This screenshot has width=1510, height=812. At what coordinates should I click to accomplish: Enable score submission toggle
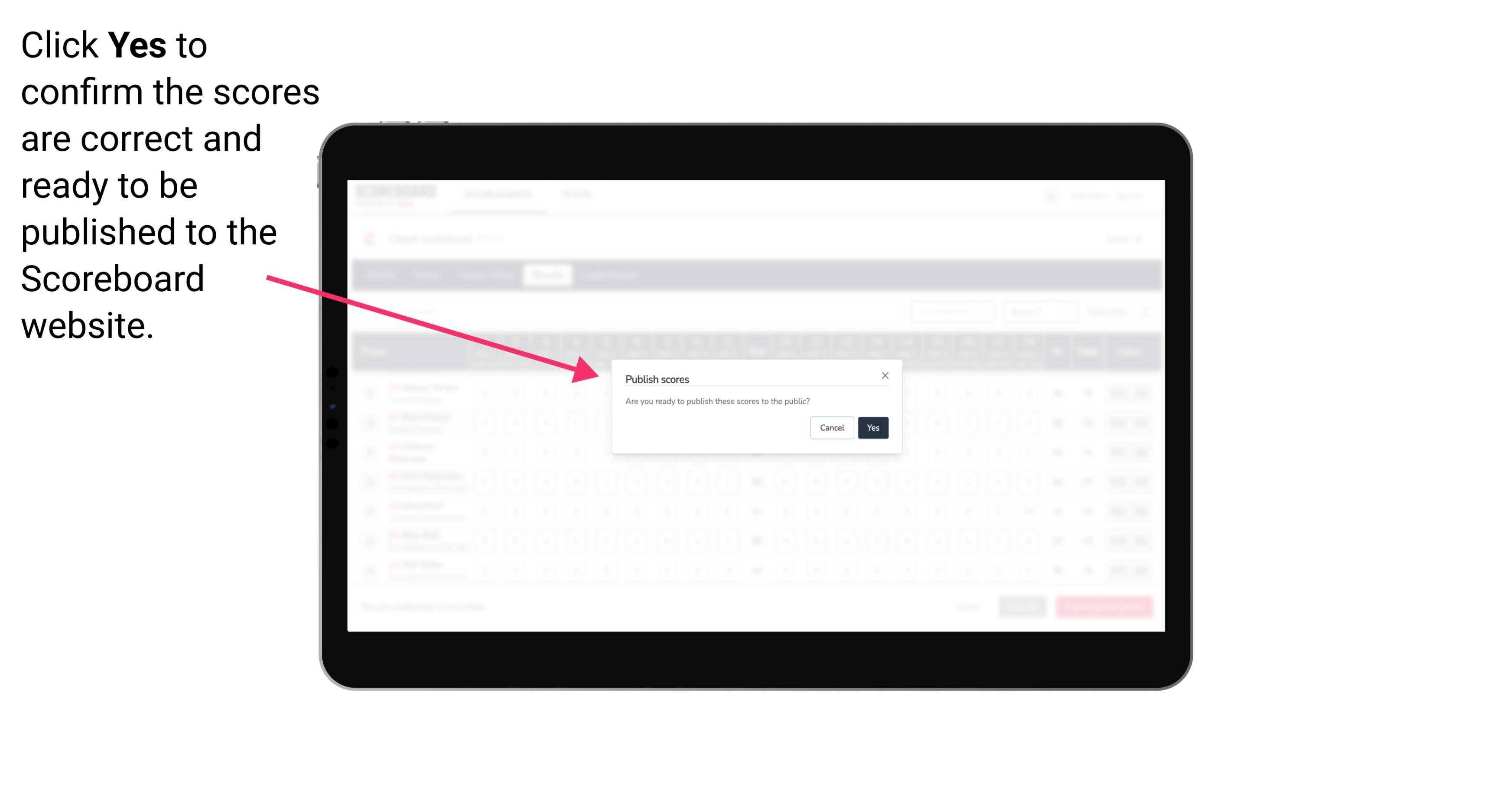tap(871, 427)
